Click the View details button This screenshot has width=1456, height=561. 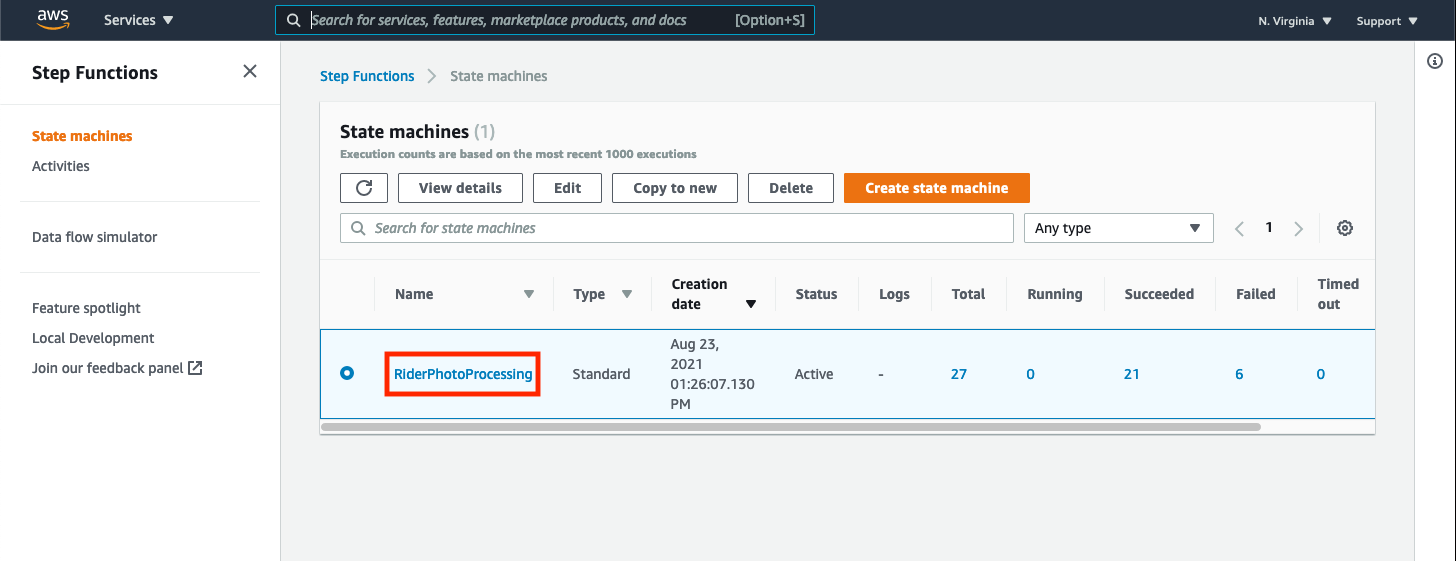pos(460,188)
